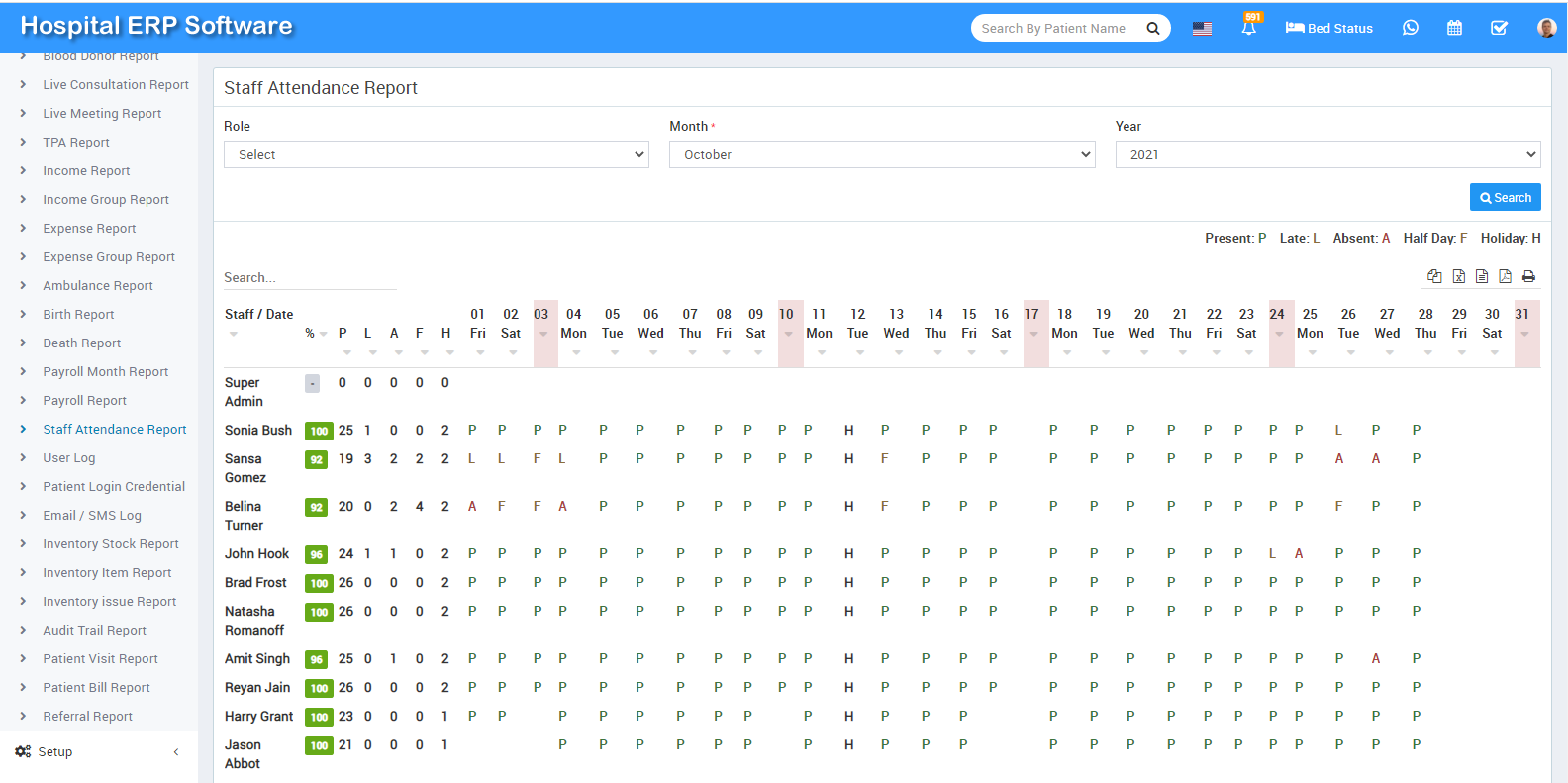This screenshot has width=1568, height=783.
Task: Open the Year dropdown showing 2021
Action: [1326, 154]
